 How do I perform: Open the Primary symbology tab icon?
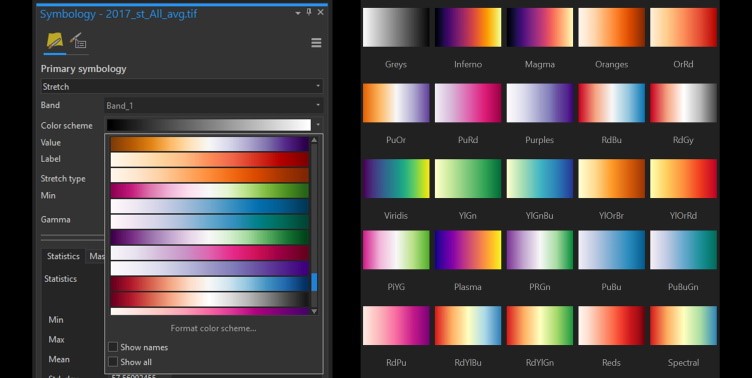click(x=55, y=41)
